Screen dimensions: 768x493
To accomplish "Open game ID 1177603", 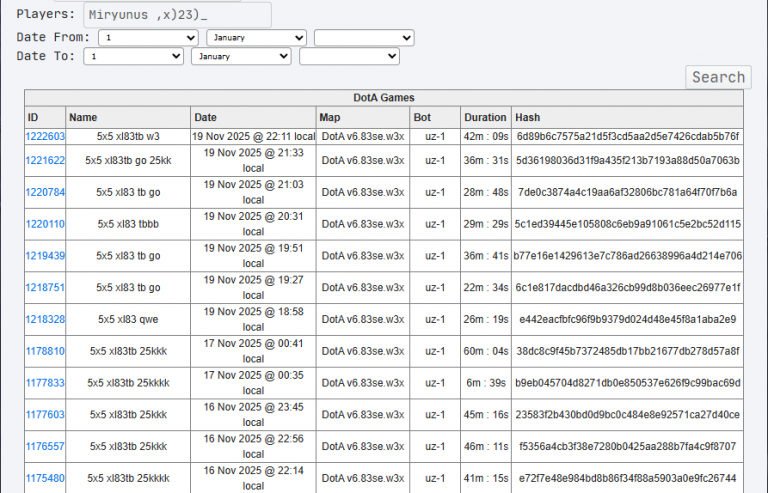I will pyautogui.click(x=45, y=415).
